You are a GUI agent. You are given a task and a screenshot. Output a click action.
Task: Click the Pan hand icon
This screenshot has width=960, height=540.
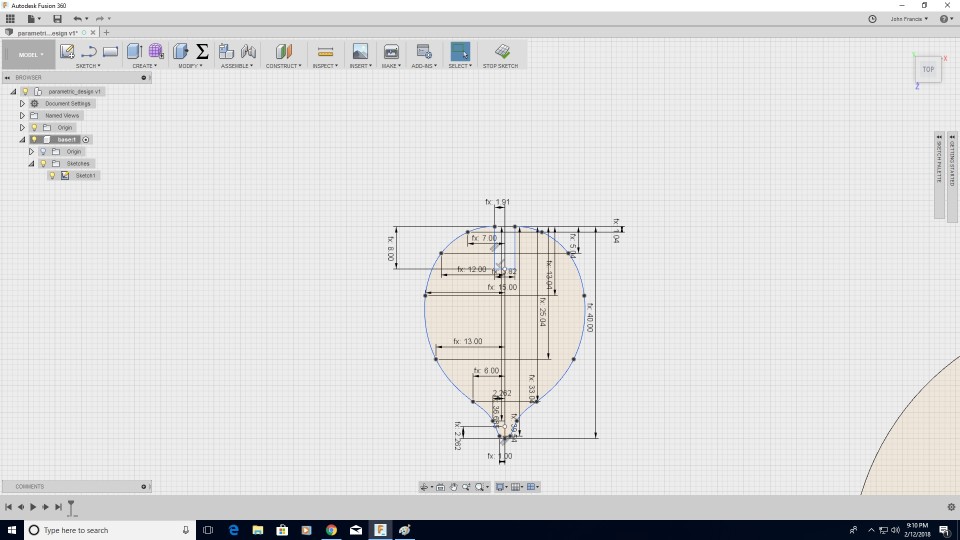(x=453, y=487)
